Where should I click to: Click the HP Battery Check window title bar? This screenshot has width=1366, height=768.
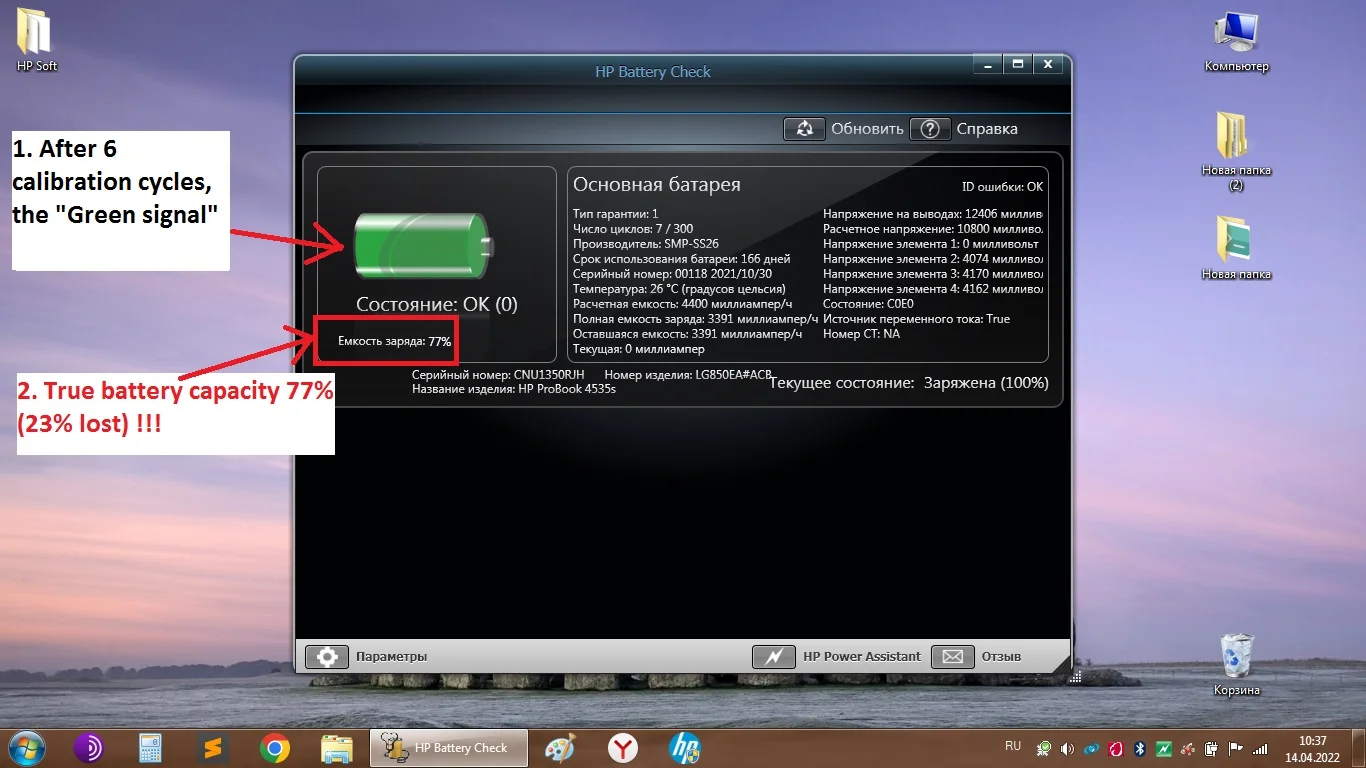(653, 72)
